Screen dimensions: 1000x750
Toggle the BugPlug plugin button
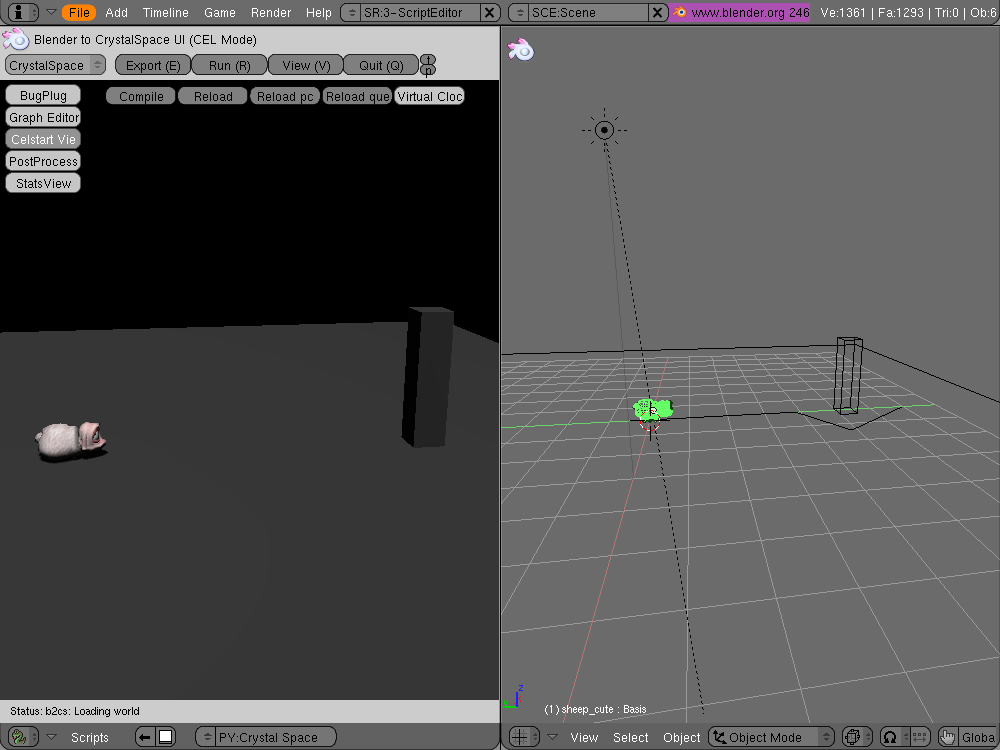43,95
